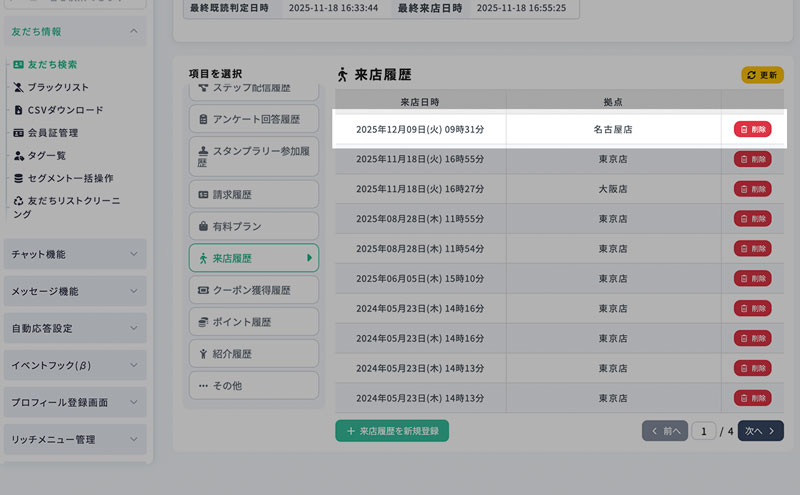Expand the チャット機能 menu
Screen dimensions: 800x495
pyautogui.click(x=75, y=254)
